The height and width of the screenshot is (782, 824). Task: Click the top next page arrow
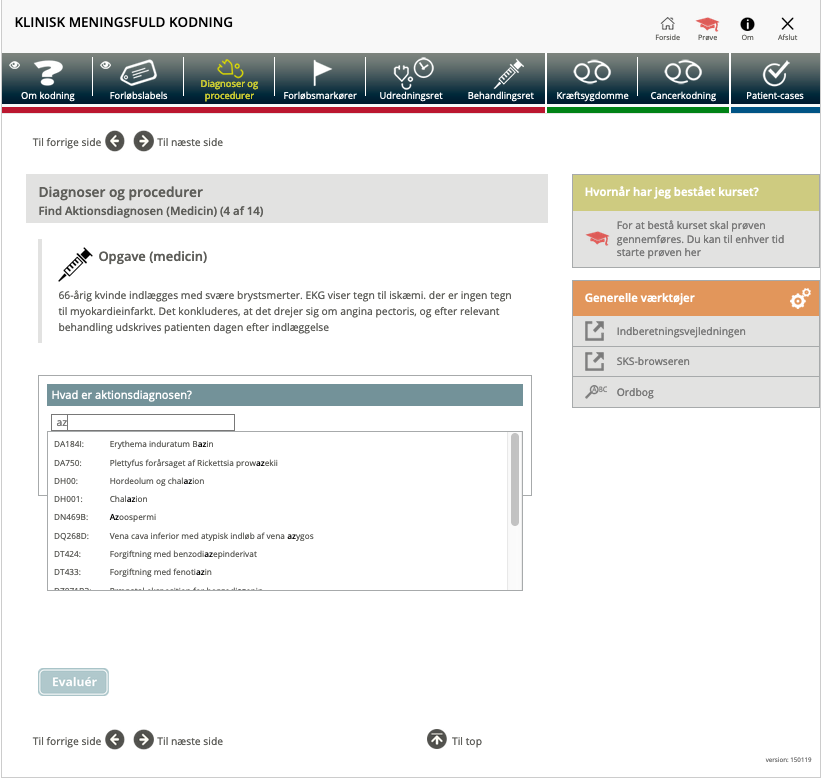[143, 141]
